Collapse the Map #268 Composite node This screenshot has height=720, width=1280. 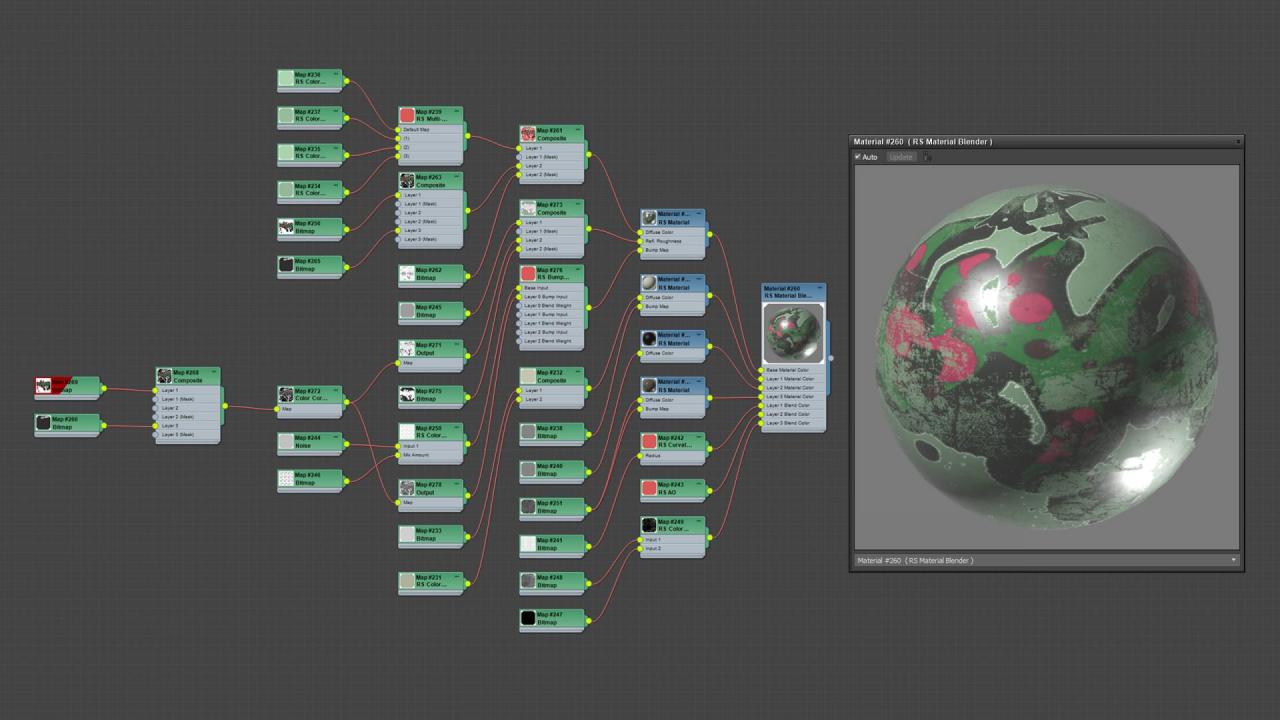point(214,371)
